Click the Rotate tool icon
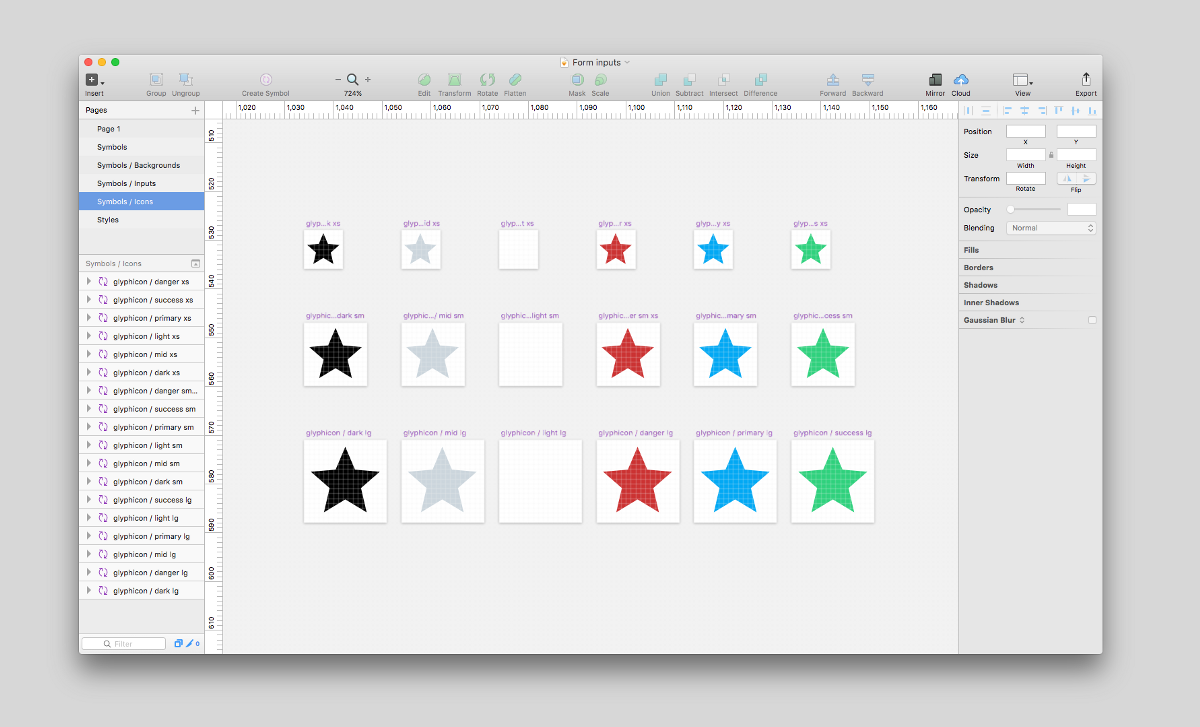The height and width of the screenshot is (727, 1200). pos(488,80)
